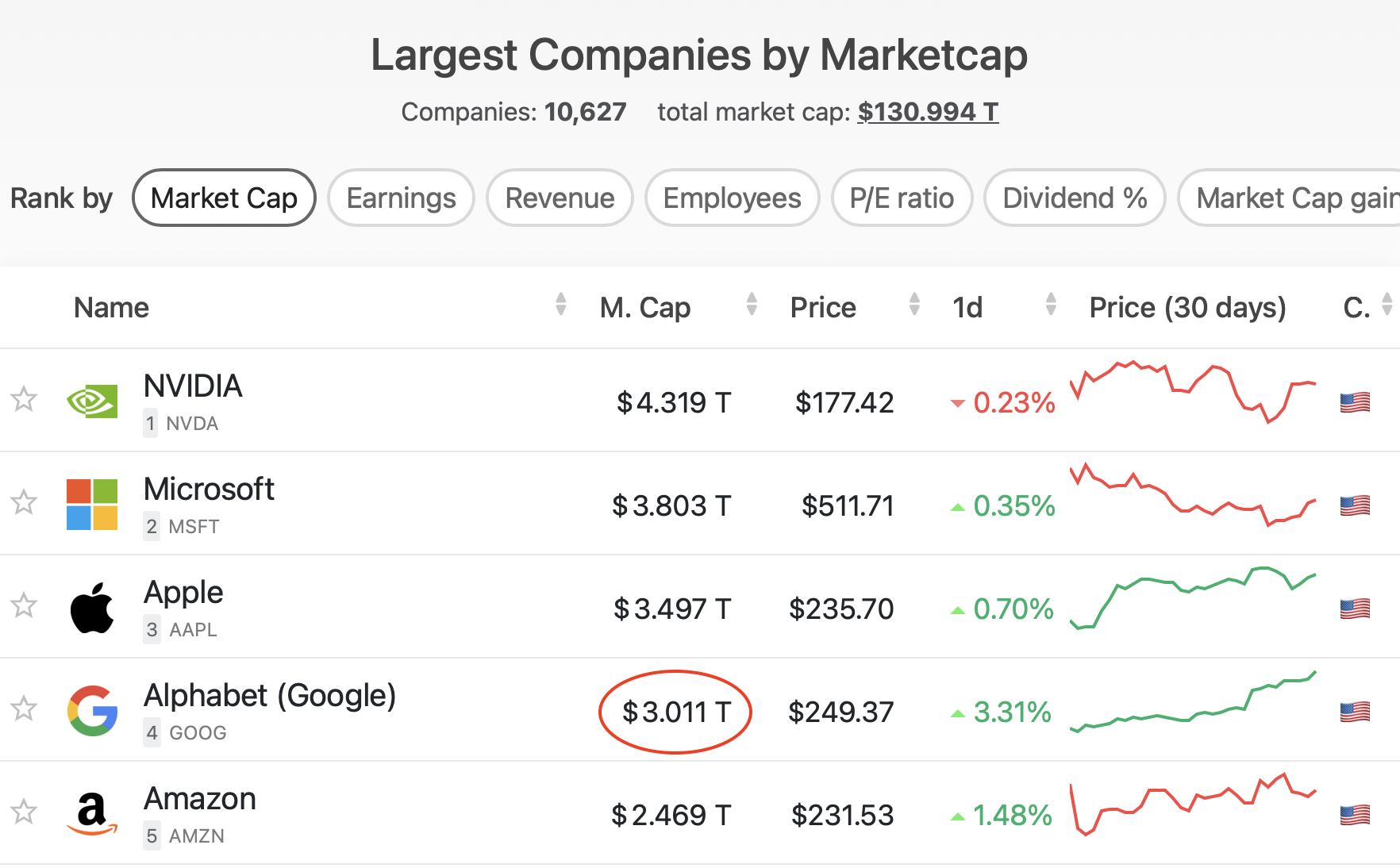Image resolution: width=1400 pixels, height=868 pixels.
Task: Click the NVIDIA logo icon
Action: [92, 401]
